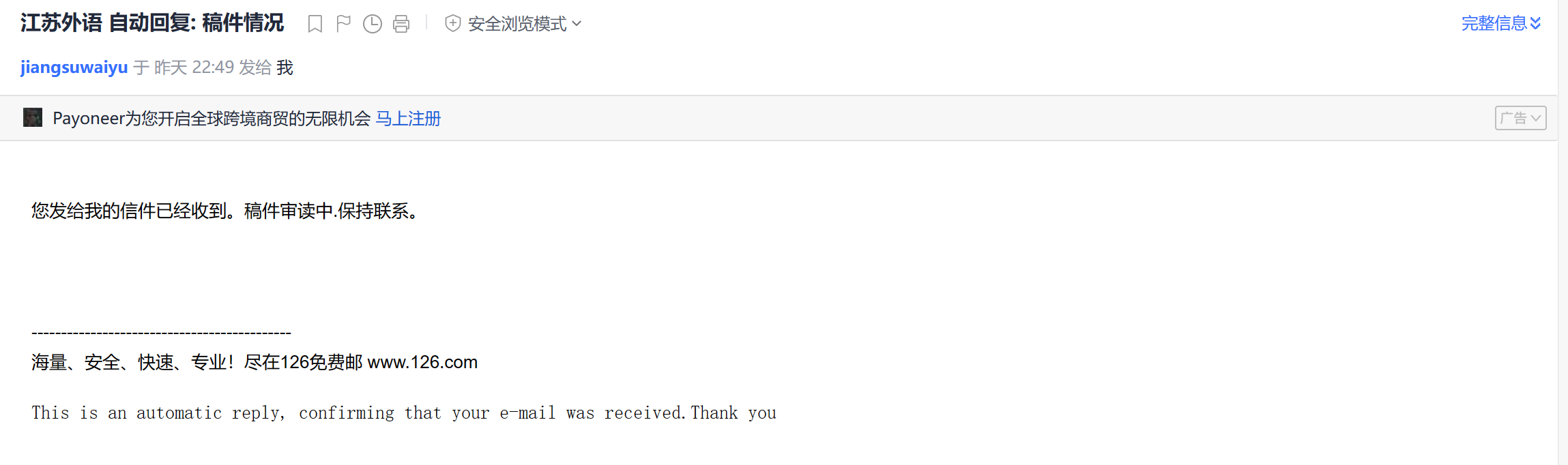
Task: Expand details with the 完整信息 double chevron
Action: pyautogui.click(x=1535, y=23)
